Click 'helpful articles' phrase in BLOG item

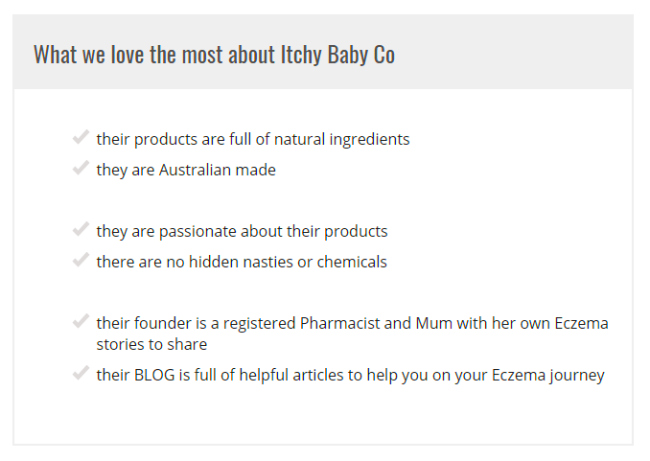coord(291,375)
